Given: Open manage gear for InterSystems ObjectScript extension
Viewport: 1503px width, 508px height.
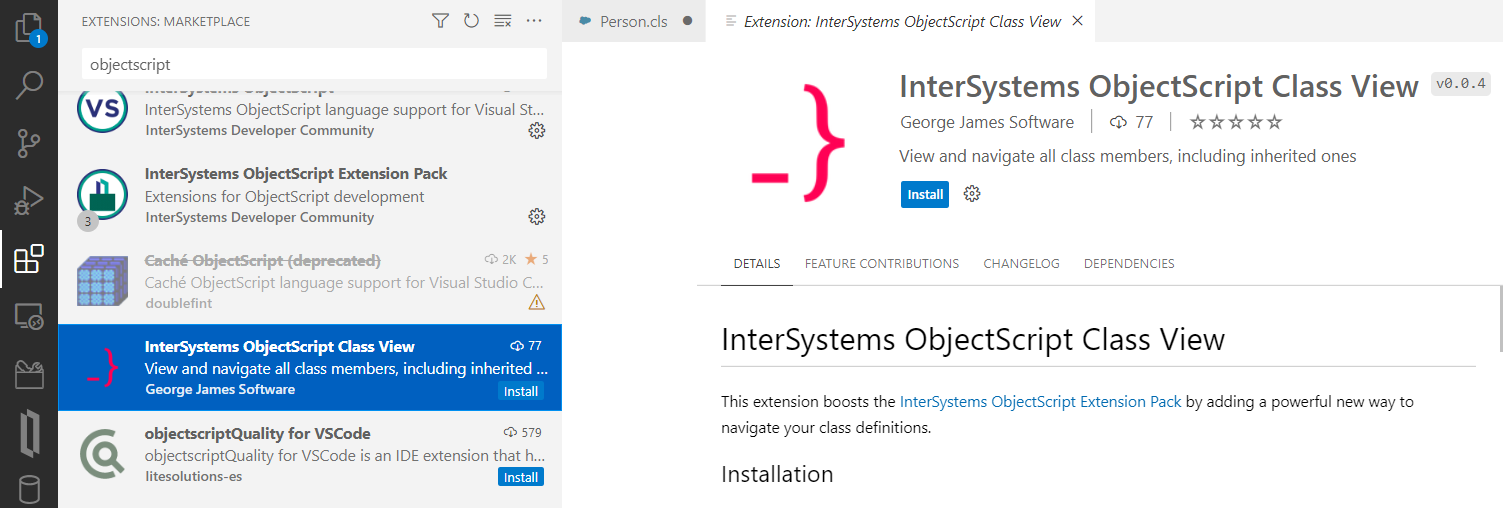Looking at the screenshot, I should click(x=536, y=131).
